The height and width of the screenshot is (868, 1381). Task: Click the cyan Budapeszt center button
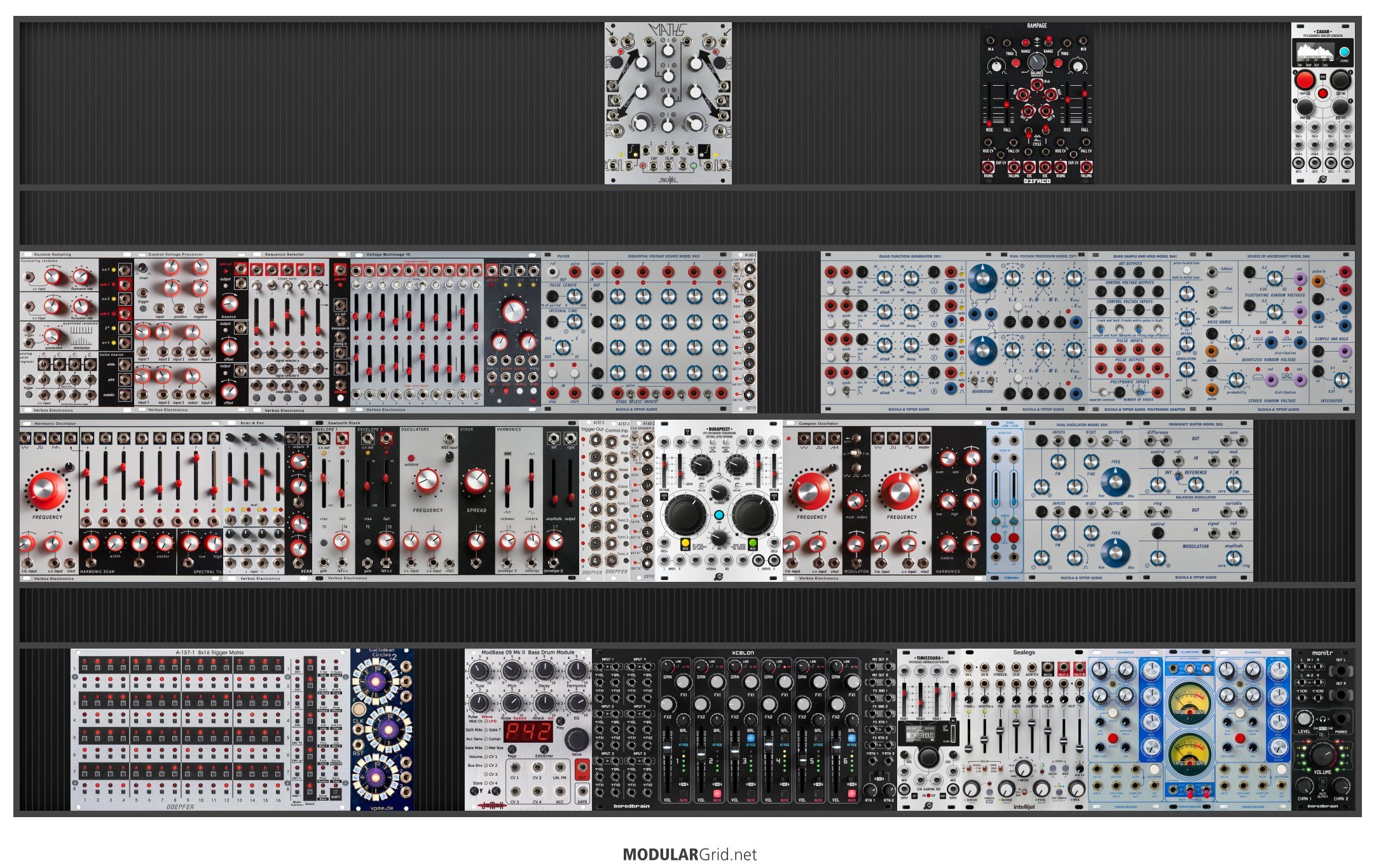point(719,515)
